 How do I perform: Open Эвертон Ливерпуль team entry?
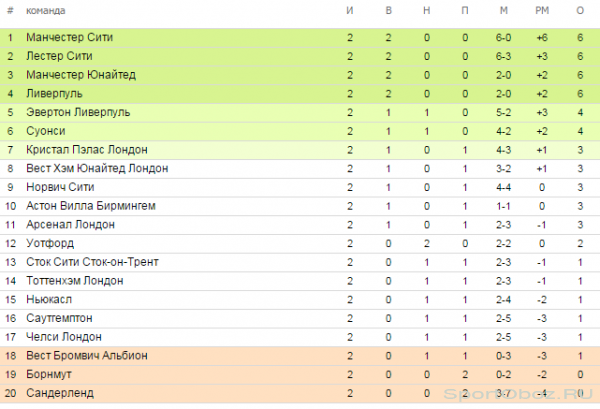78,112
